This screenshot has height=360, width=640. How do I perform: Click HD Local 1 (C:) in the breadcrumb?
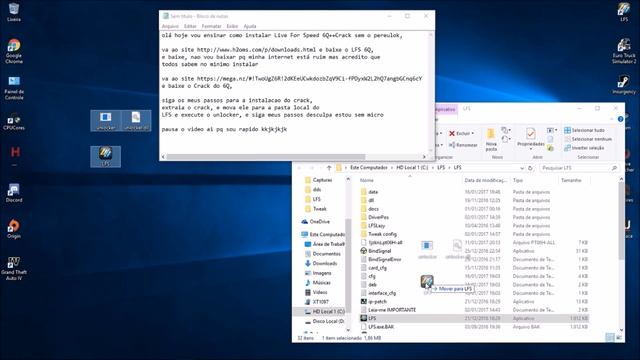(x=412, y=168)
